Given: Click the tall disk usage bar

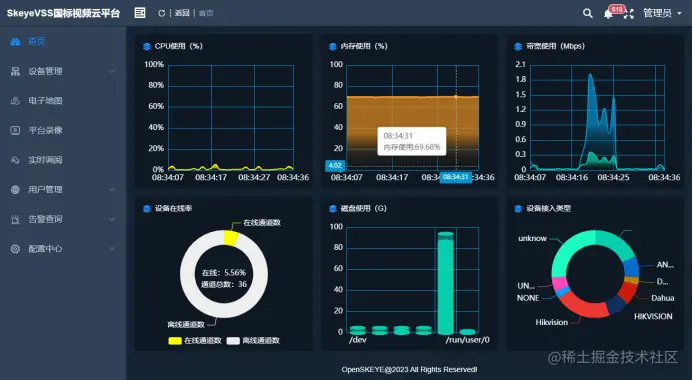Looking at the screenshot, I should (x=446, y=283).
